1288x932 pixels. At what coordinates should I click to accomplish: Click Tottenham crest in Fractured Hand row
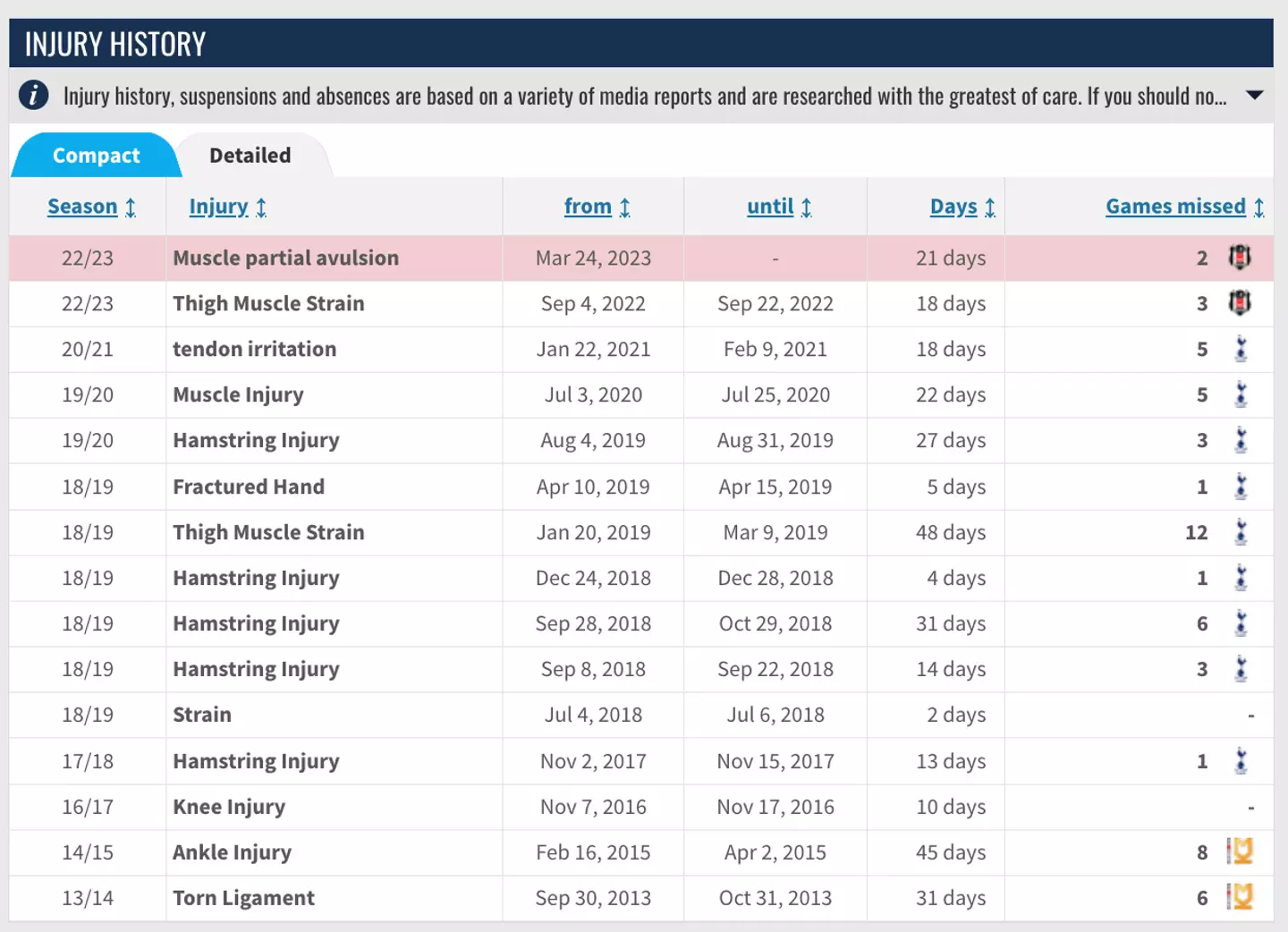[x=1241, y=487]
